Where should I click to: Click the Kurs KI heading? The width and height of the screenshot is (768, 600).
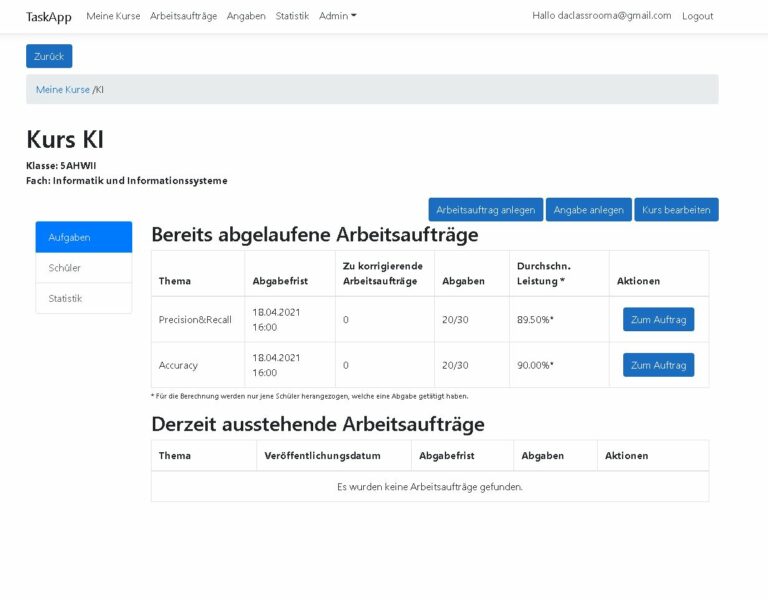tap(65, 140)
